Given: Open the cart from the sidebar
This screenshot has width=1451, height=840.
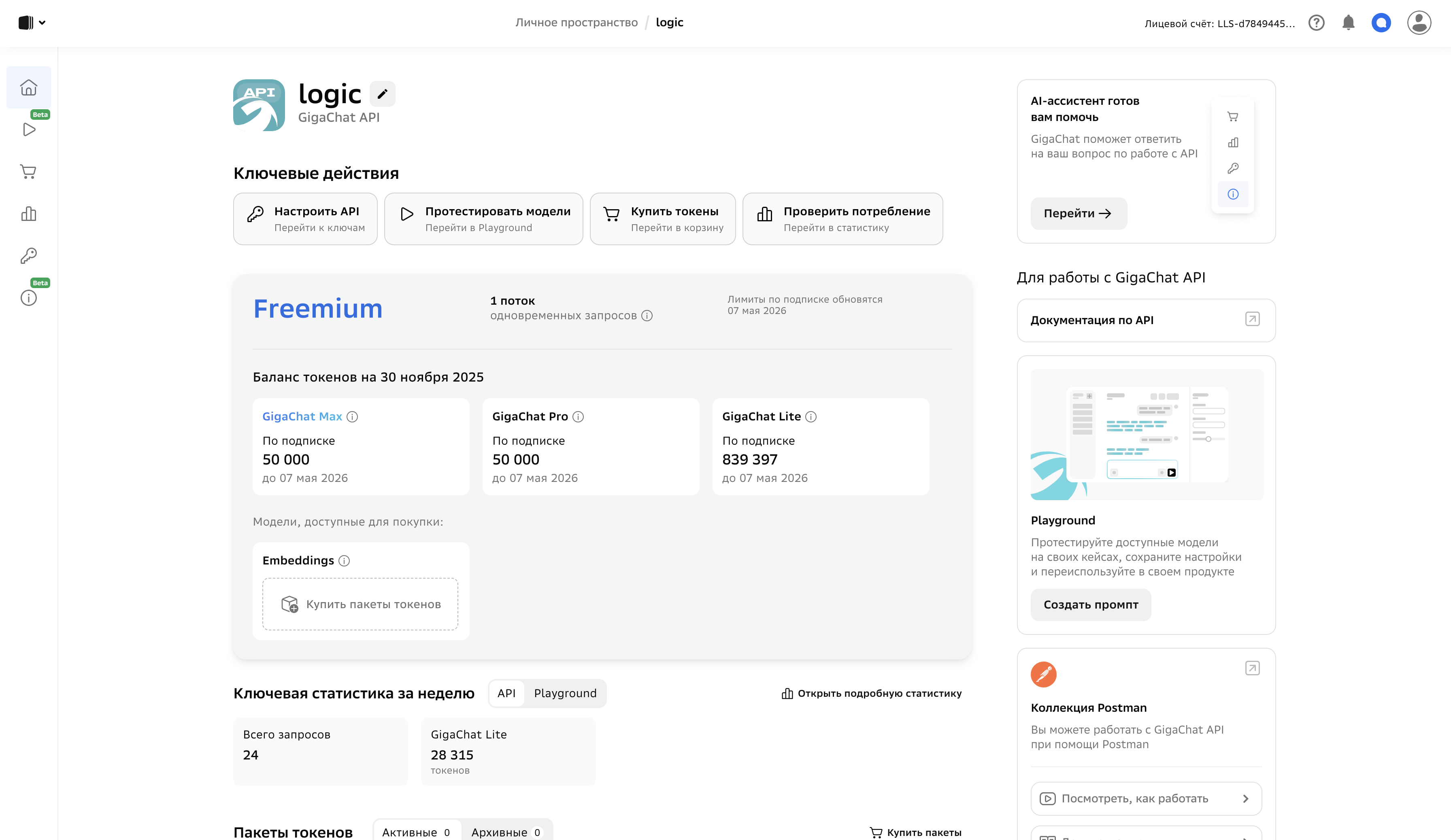Looking at the screenshot, I should click(x=28, y=172).
